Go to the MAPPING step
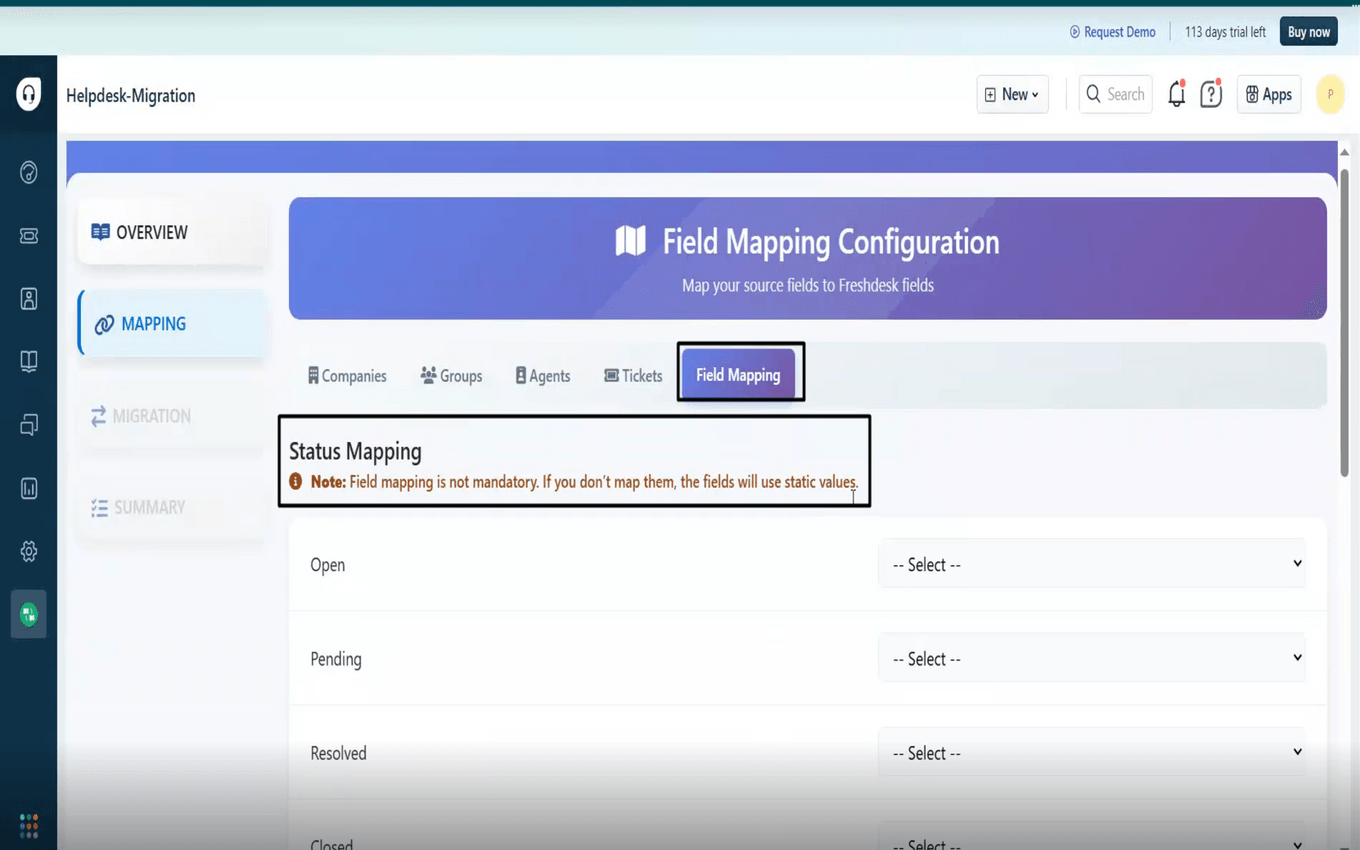This screenshot has width=1360, height=850. click(x=172, y=324)
